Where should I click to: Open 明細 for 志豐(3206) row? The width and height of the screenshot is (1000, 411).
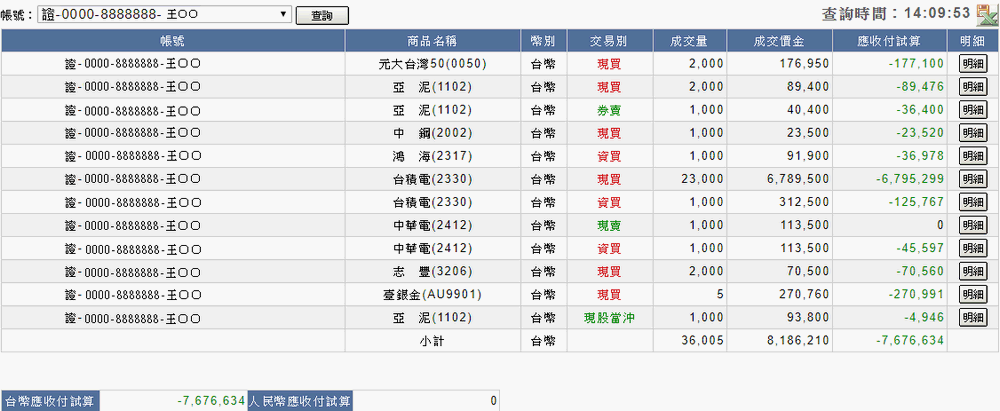[x=973, y=270]
